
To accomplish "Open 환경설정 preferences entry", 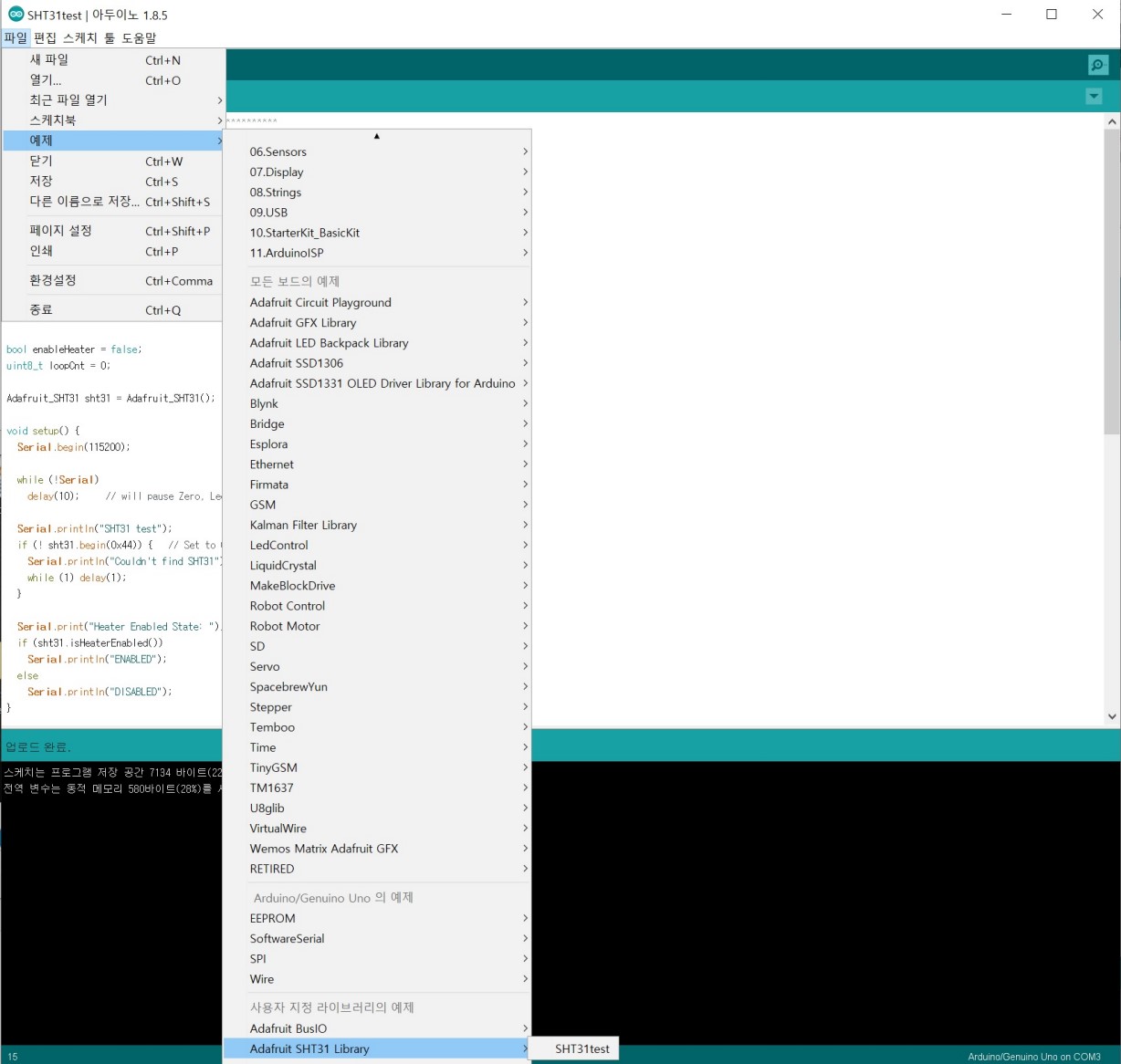I will [113, 281].
